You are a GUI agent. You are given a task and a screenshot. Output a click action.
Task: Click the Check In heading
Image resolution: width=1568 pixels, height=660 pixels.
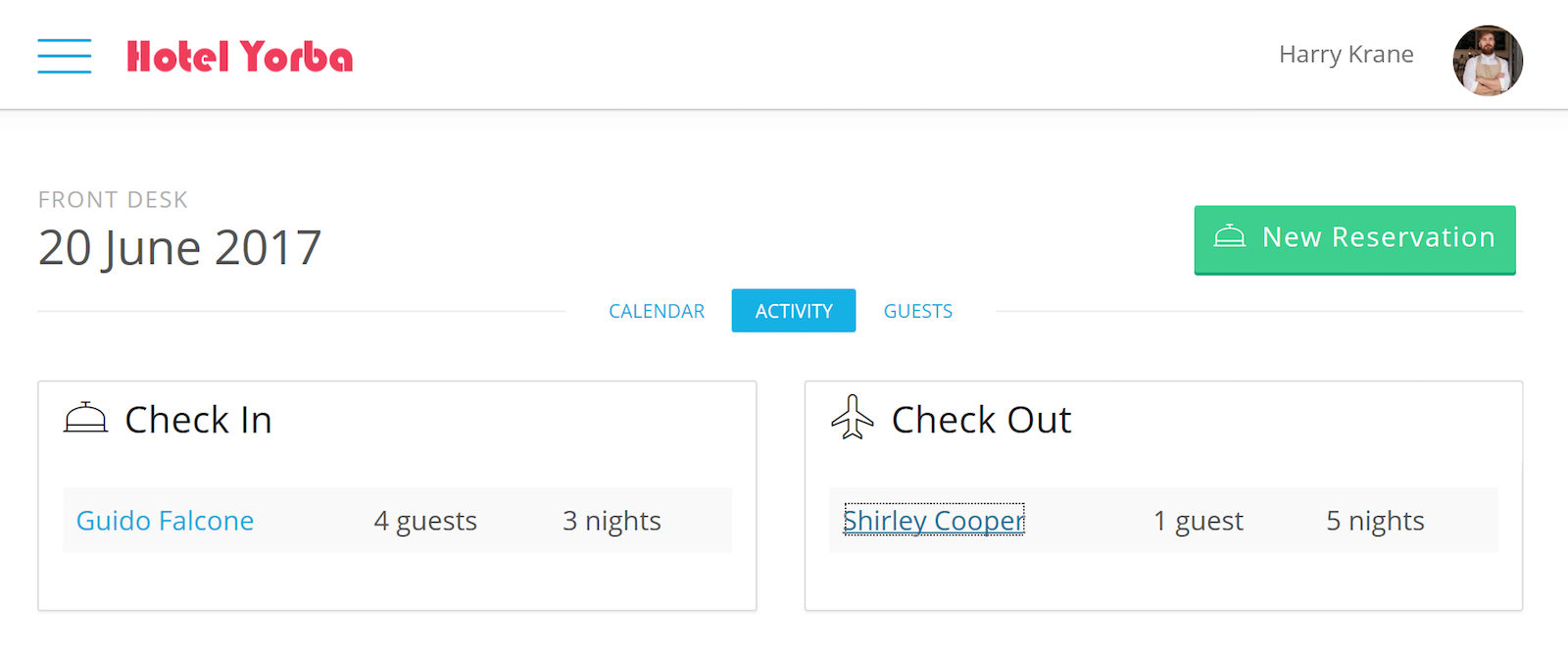pos(198,420)
